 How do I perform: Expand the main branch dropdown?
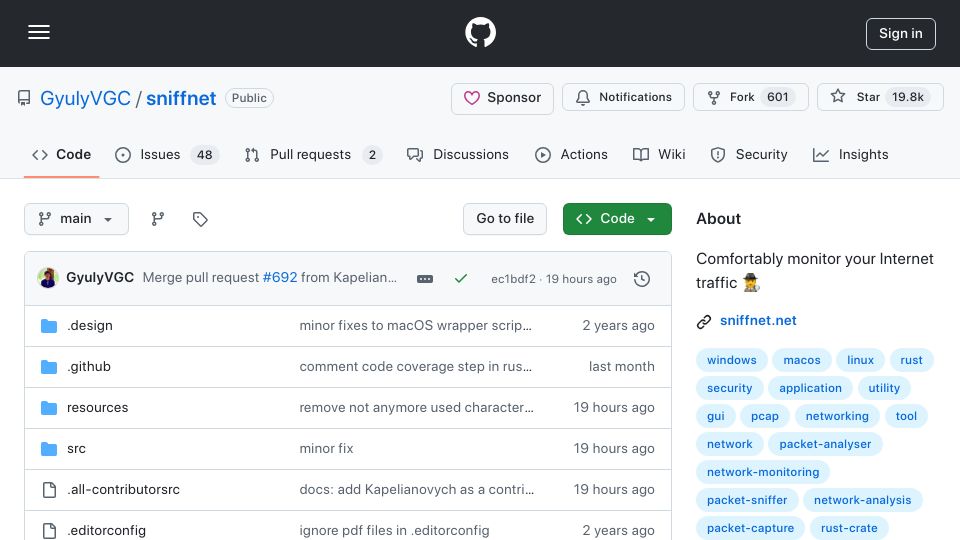pyautogui.click(x=77, y=219)
